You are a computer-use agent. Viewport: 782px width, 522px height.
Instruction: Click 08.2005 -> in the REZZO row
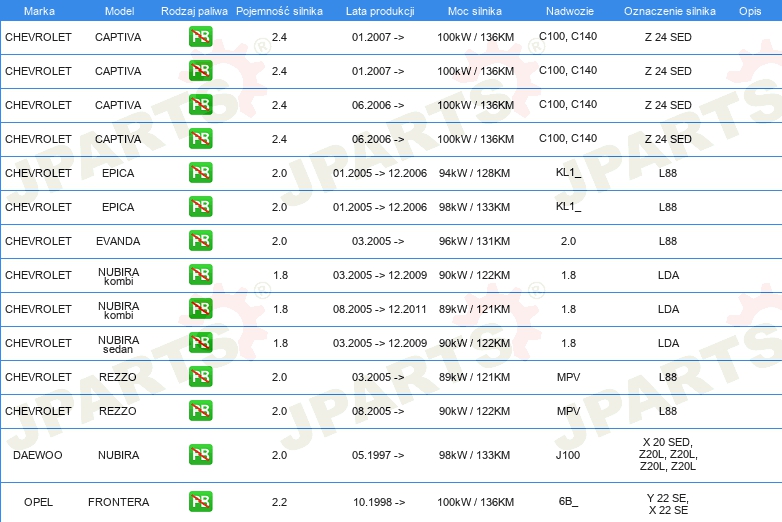tap(378, 411)
